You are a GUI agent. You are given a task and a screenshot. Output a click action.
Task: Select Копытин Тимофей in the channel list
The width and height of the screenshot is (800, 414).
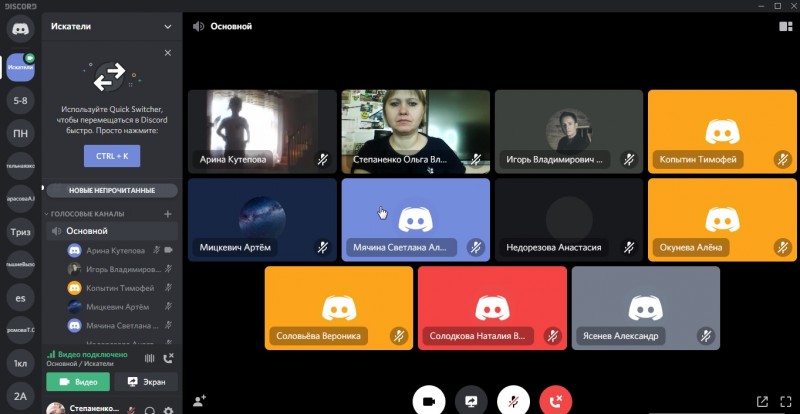[x=120, y=288]
